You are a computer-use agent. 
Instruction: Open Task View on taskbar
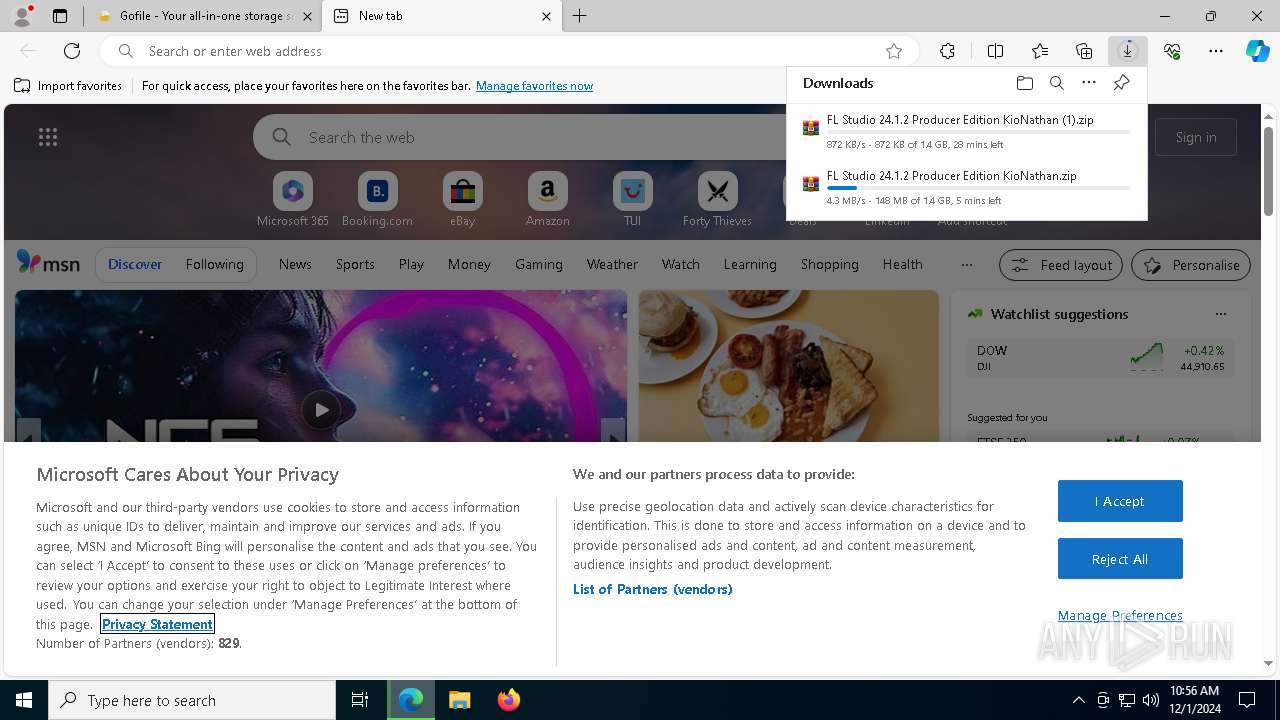[360, 700]
